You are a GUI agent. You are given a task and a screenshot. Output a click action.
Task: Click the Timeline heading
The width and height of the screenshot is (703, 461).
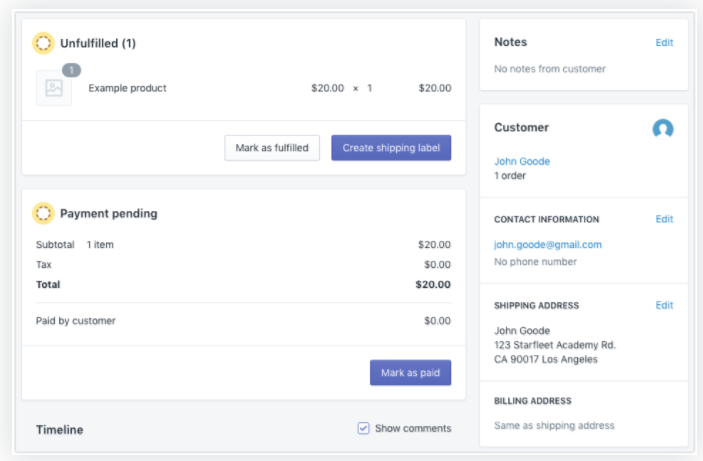tap(60, 430)
